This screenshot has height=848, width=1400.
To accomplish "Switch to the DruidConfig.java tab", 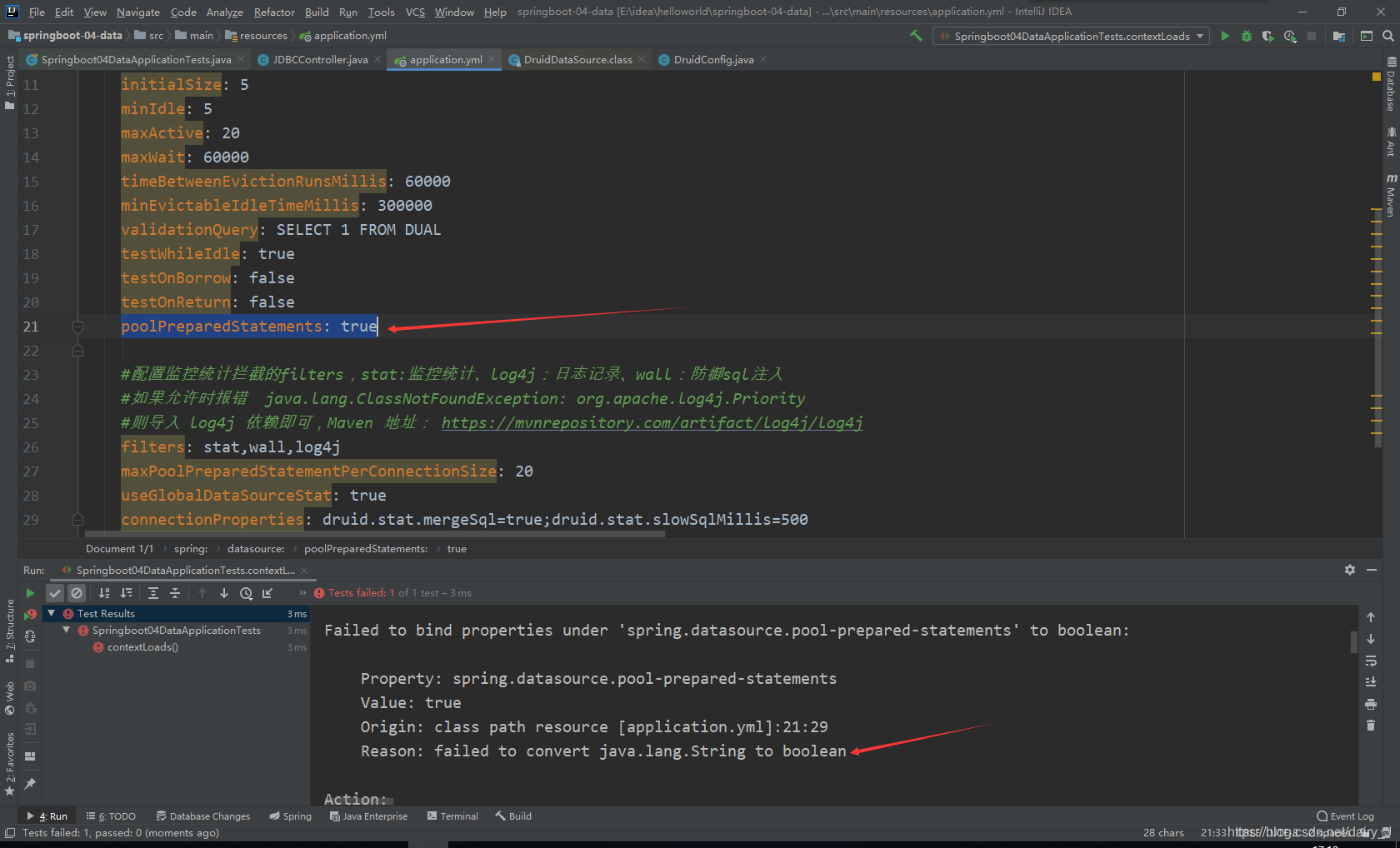I will [713, 59].
